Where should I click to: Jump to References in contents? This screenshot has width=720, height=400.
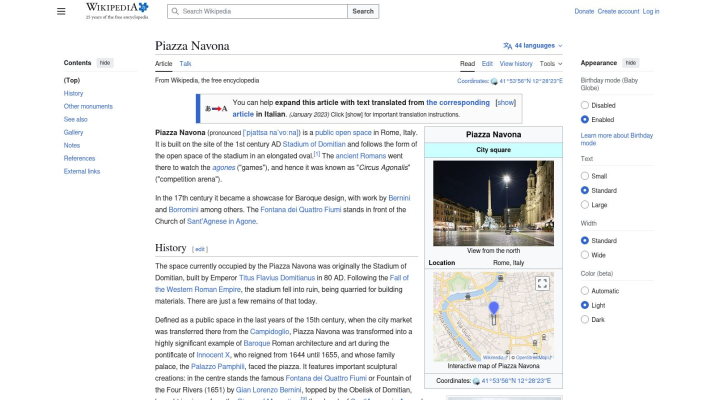79,158
